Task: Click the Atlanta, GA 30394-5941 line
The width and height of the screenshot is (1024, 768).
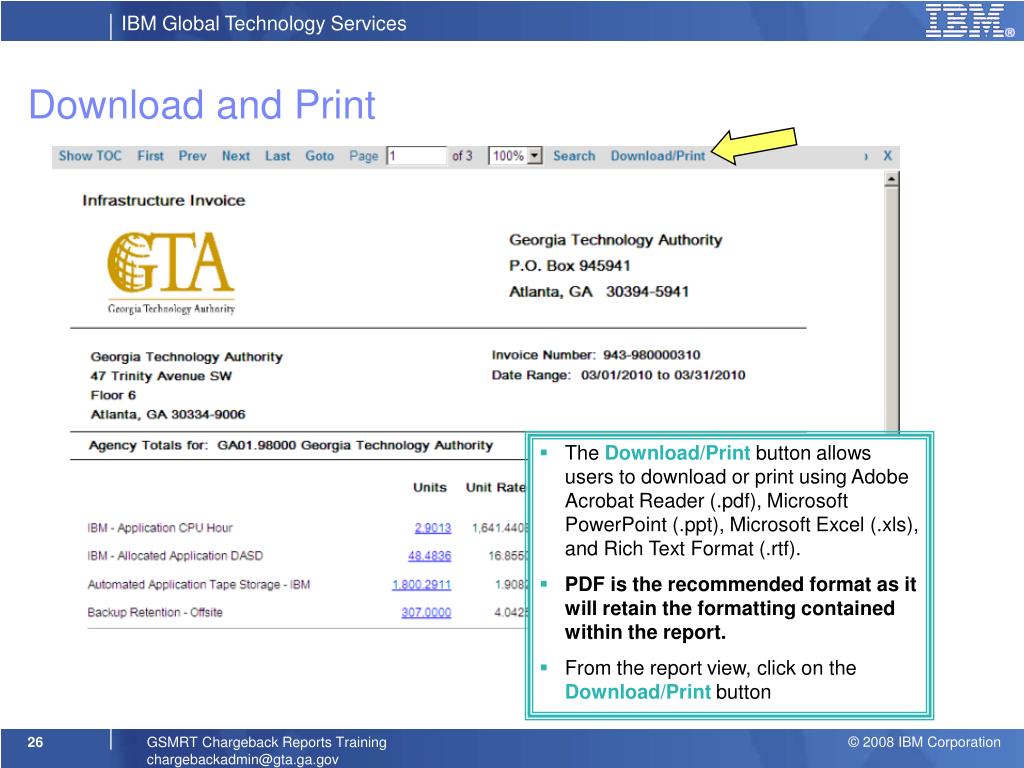Action: point(599,292)
